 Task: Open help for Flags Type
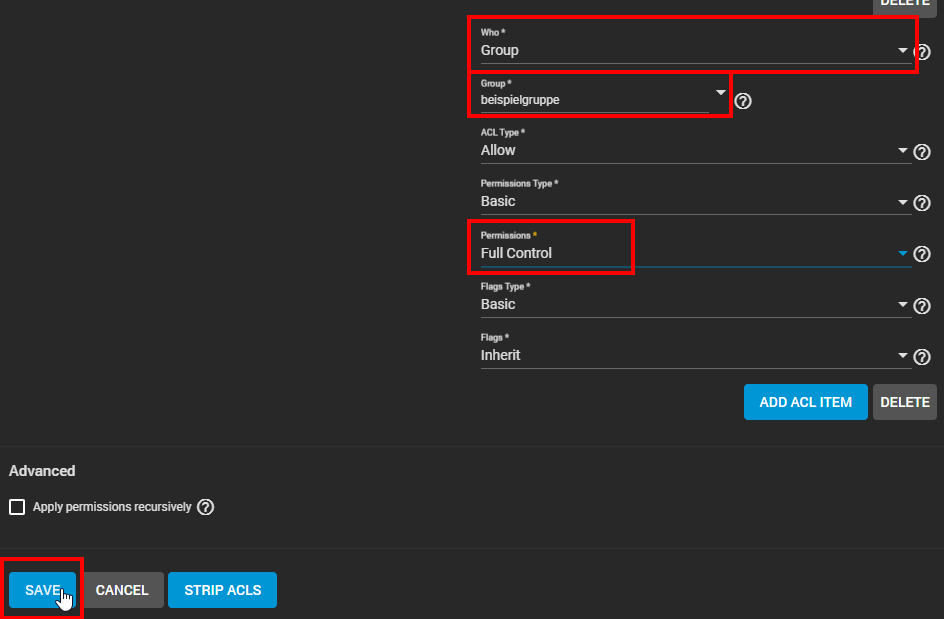coord(922,306)
